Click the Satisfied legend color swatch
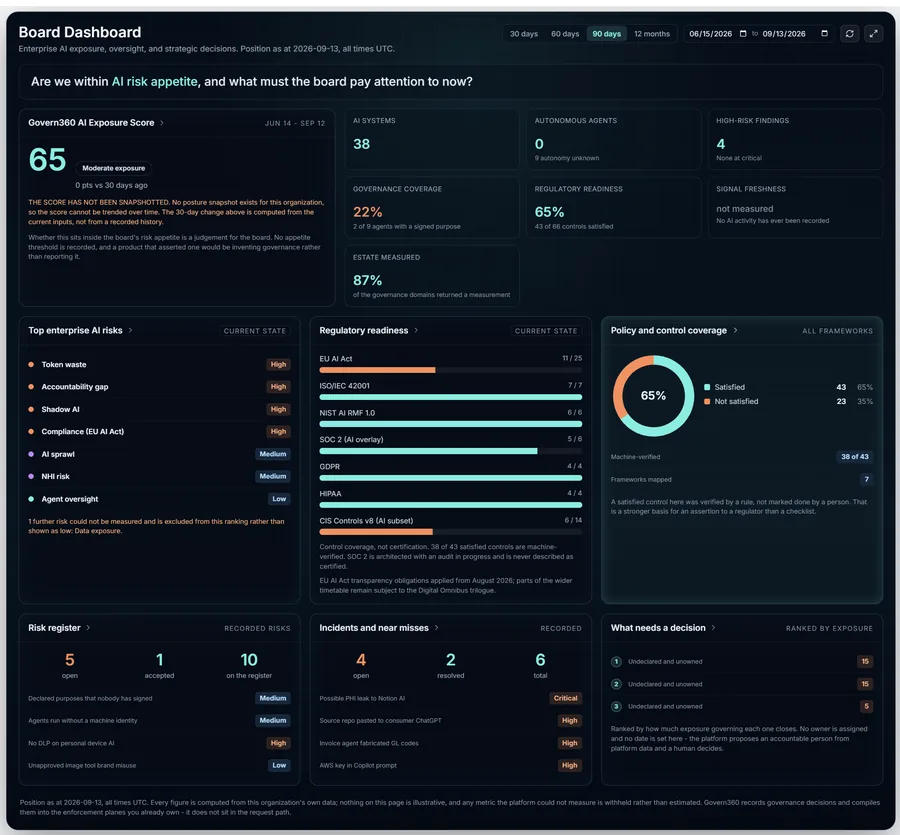 point(707,387)
